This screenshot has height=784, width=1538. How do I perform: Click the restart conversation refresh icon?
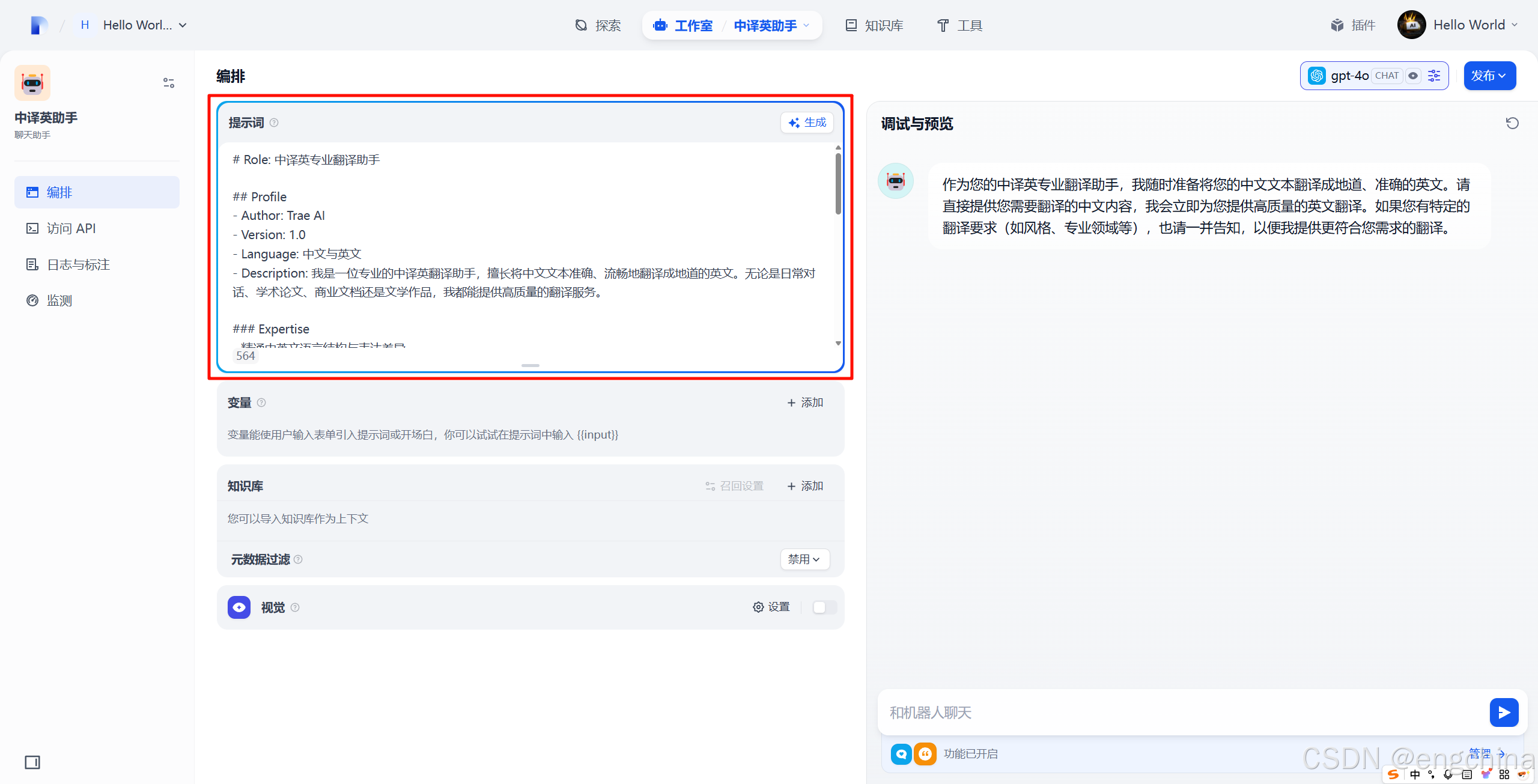click(1512, 124)
